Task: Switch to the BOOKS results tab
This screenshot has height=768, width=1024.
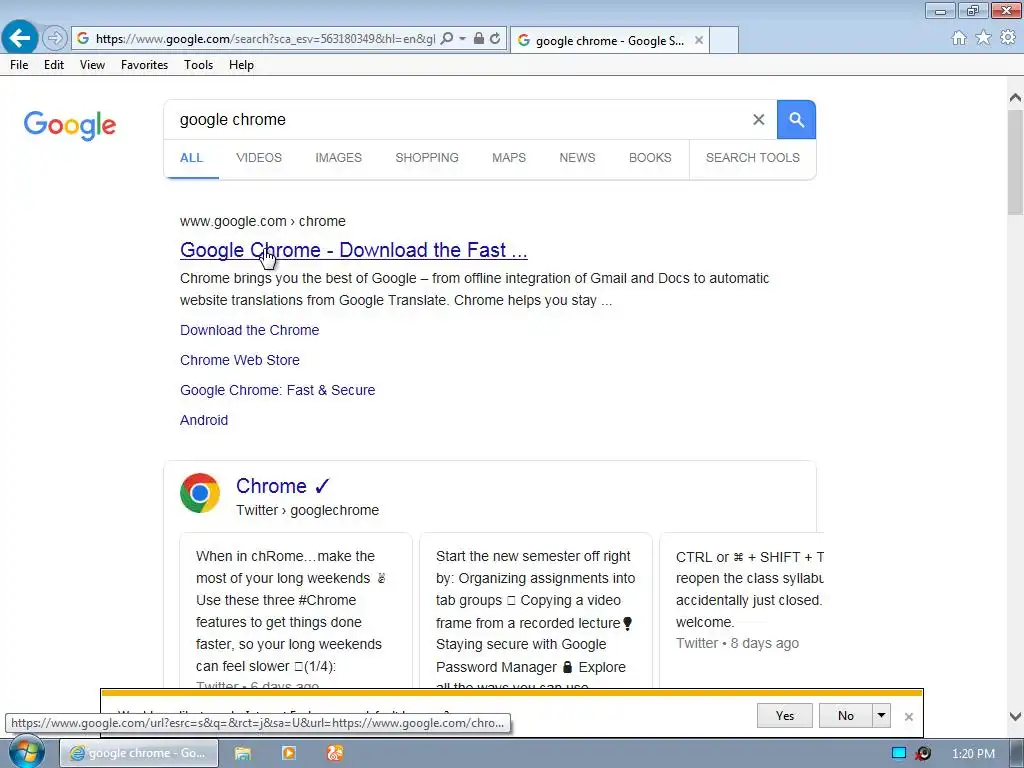Action: 650,158
